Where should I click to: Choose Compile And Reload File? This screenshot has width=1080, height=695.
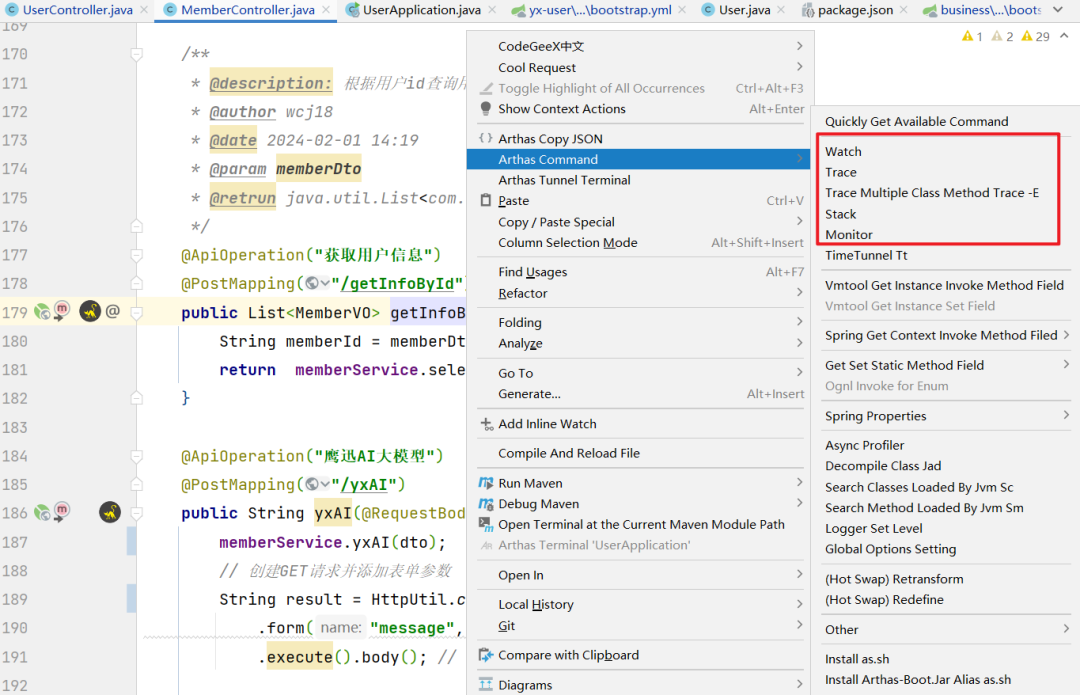[x=569, y=453]
